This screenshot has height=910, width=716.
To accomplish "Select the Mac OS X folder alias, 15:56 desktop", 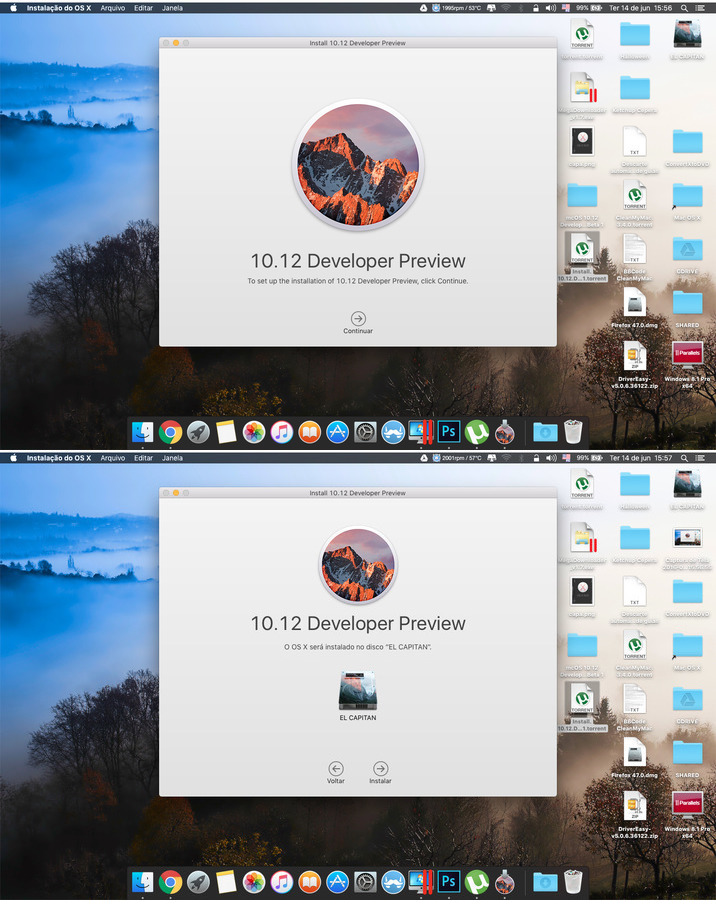I will [688, 196].
